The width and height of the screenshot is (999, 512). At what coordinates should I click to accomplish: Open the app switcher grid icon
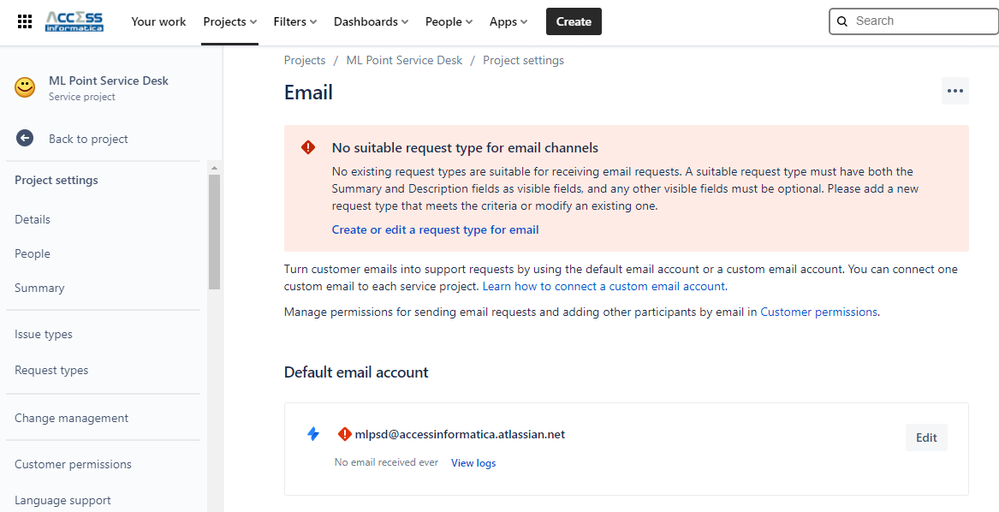(25, 21)
